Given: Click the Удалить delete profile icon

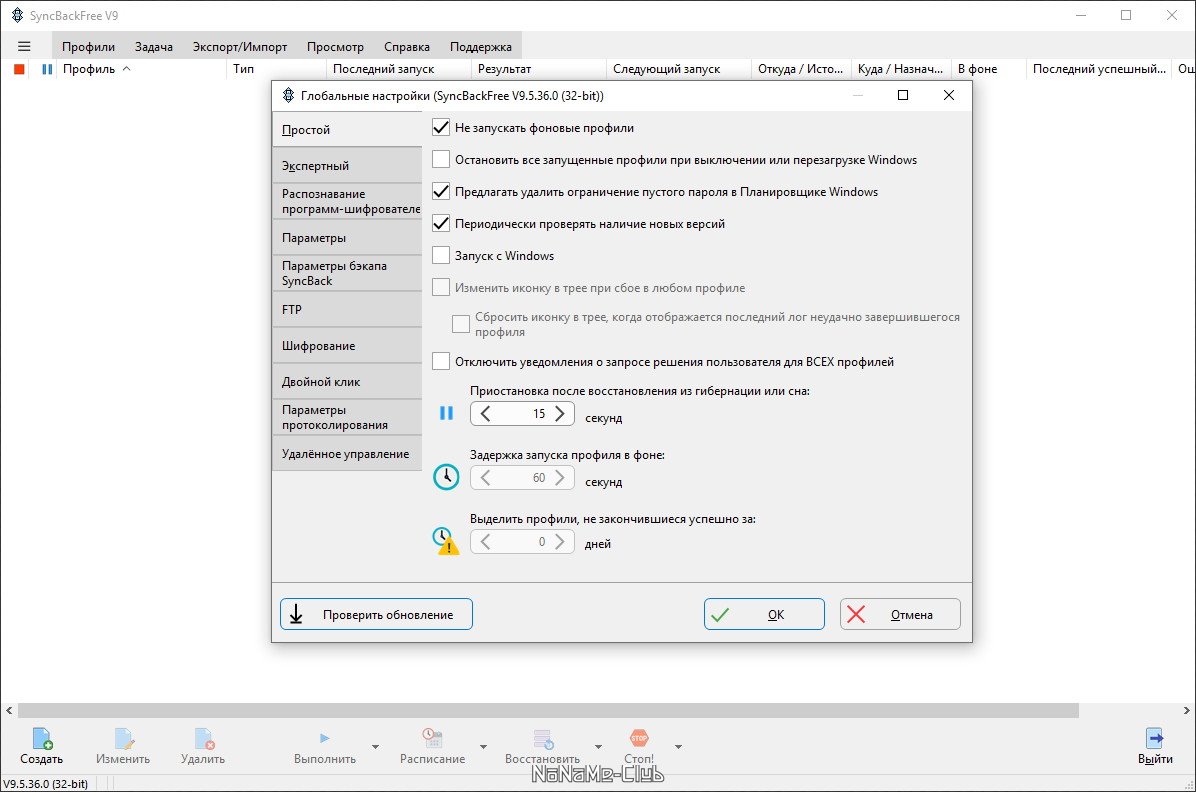Looking at the screenshot, I should point(204,739).
